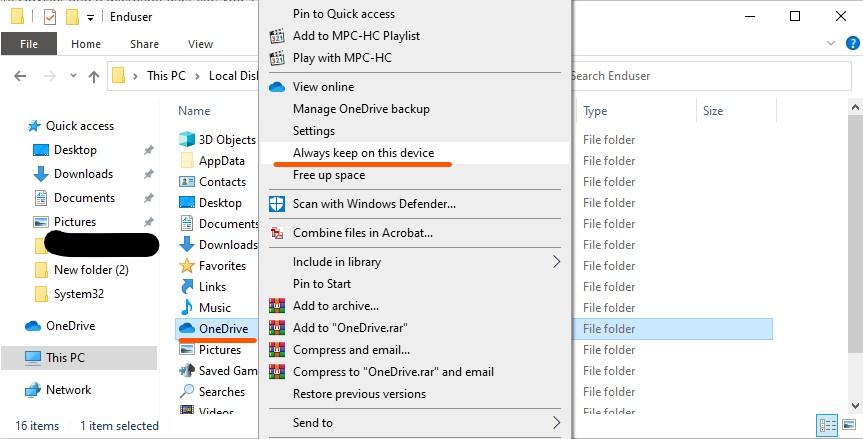
Task: Click WinRAR icon beside Compress and email
Action: point(277,350)
